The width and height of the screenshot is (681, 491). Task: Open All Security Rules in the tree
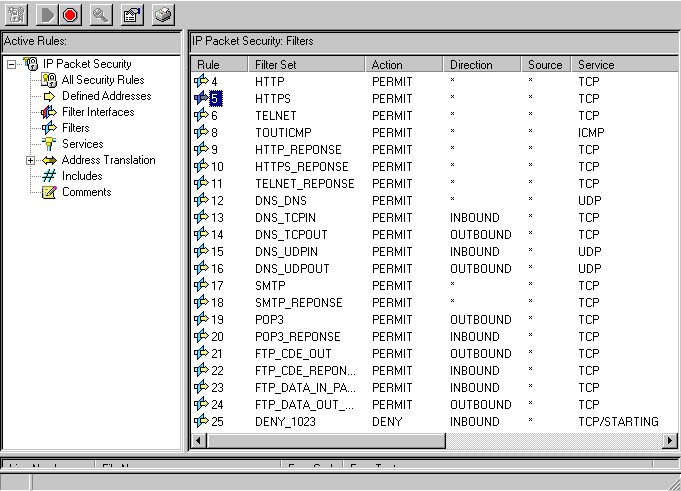[x=102, y=80]
